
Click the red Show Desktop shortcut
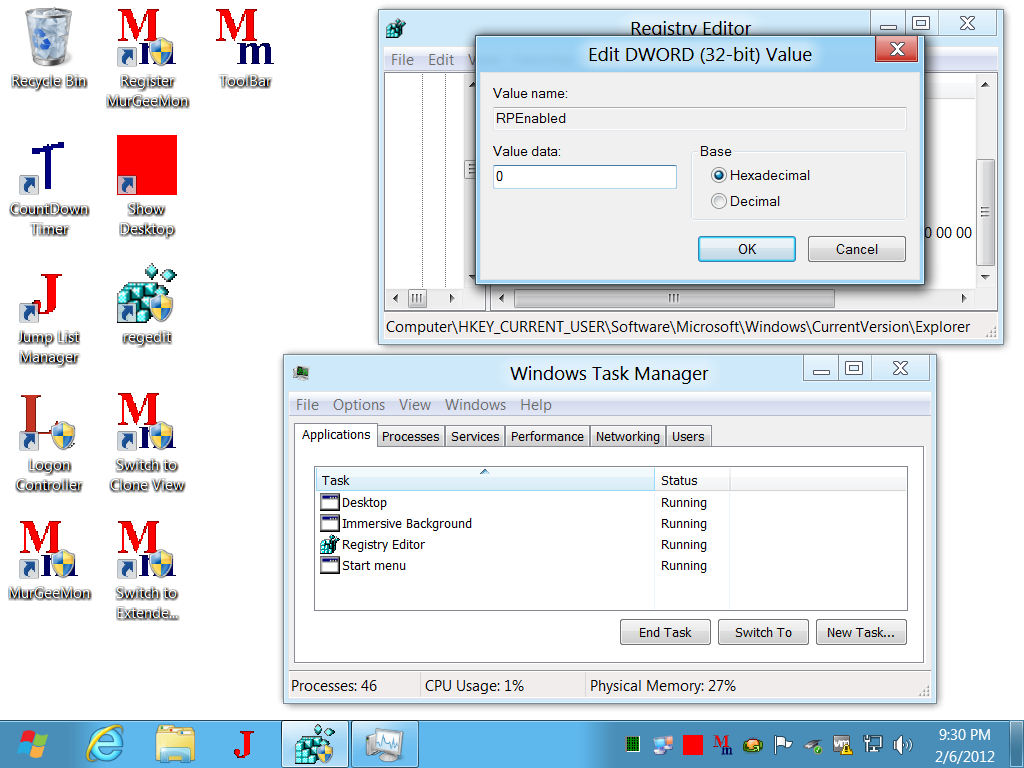pyautogui.click(x=147, y=185)
